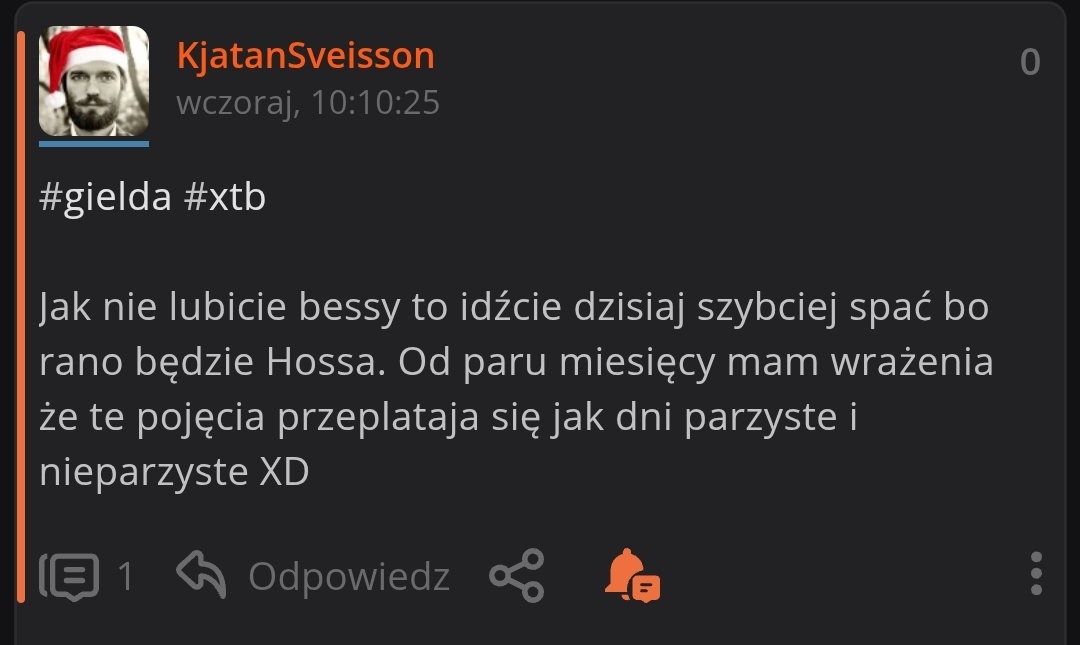Click the comment count number 1
Screen dimensions: 1080x645
pyautogui.click(x=125, y=576)
